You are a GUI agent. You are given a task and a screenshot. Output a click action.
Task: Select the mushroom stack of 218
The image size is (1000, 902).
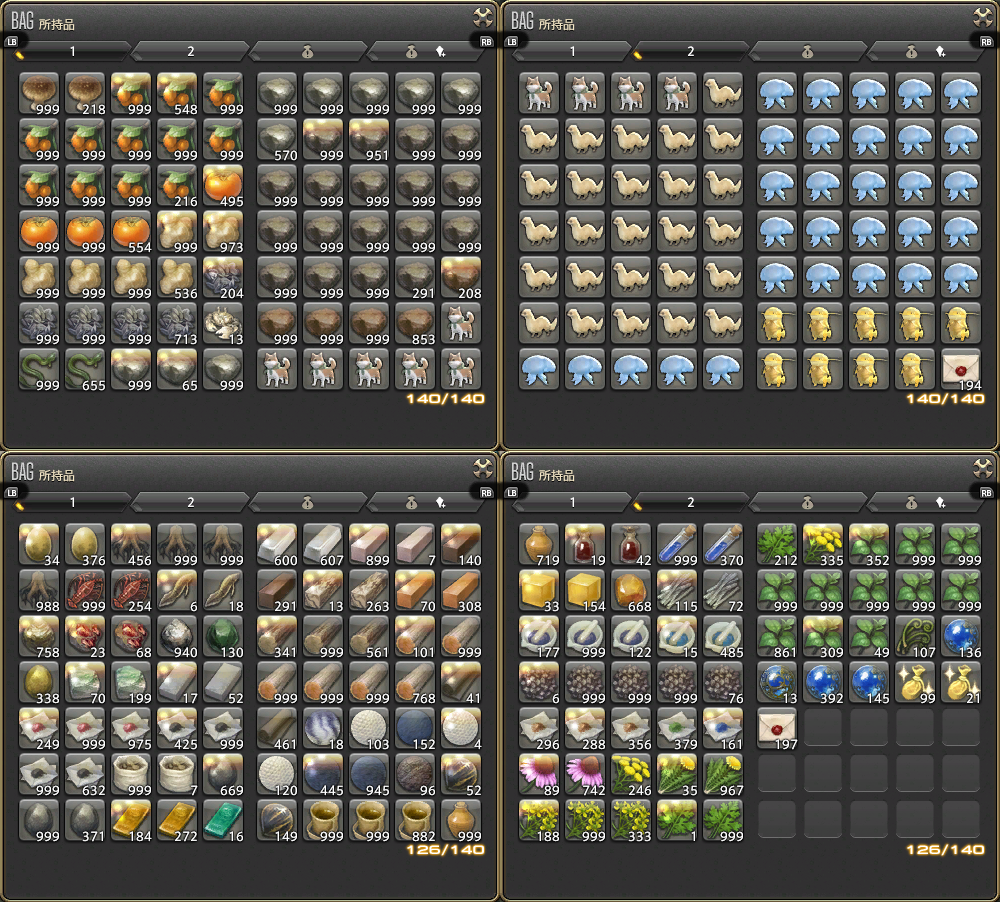(x=85, y=92)
